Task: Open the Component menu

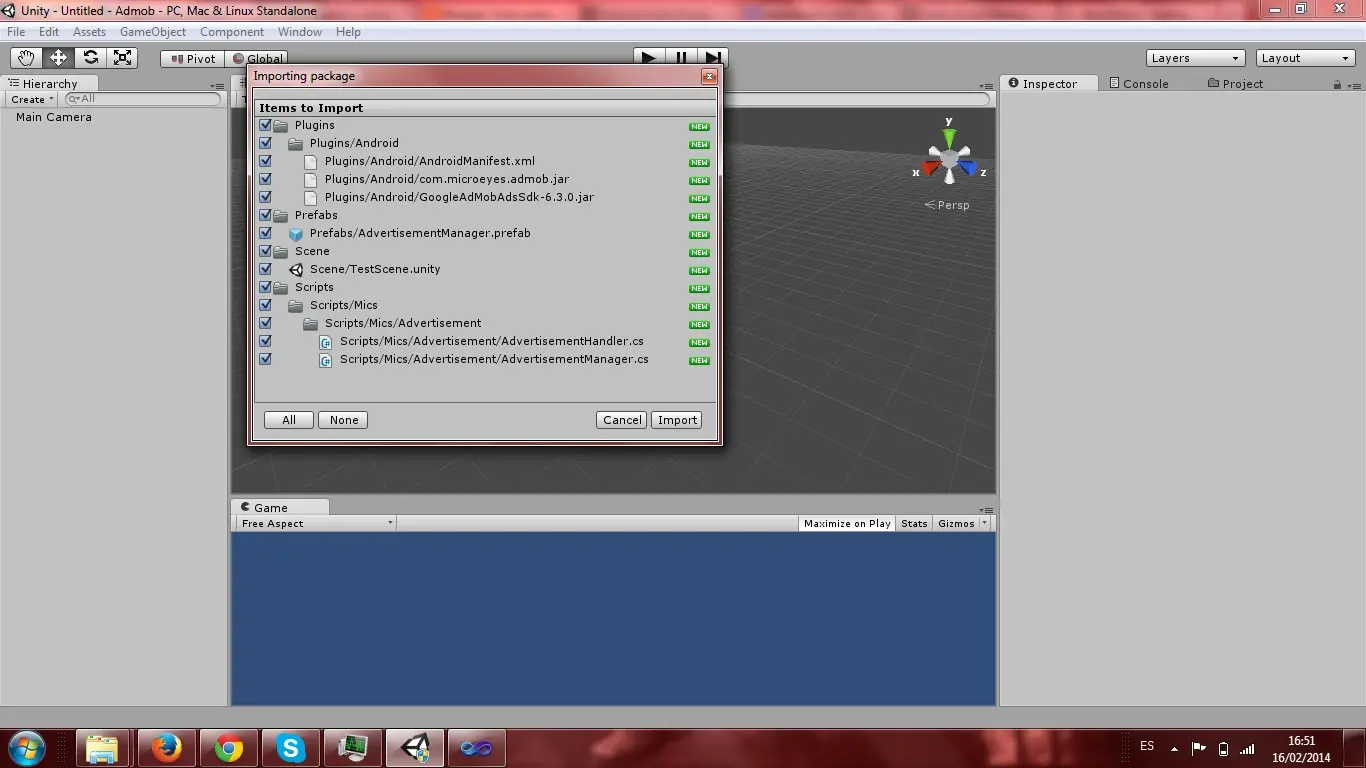Action: point(232,32)
